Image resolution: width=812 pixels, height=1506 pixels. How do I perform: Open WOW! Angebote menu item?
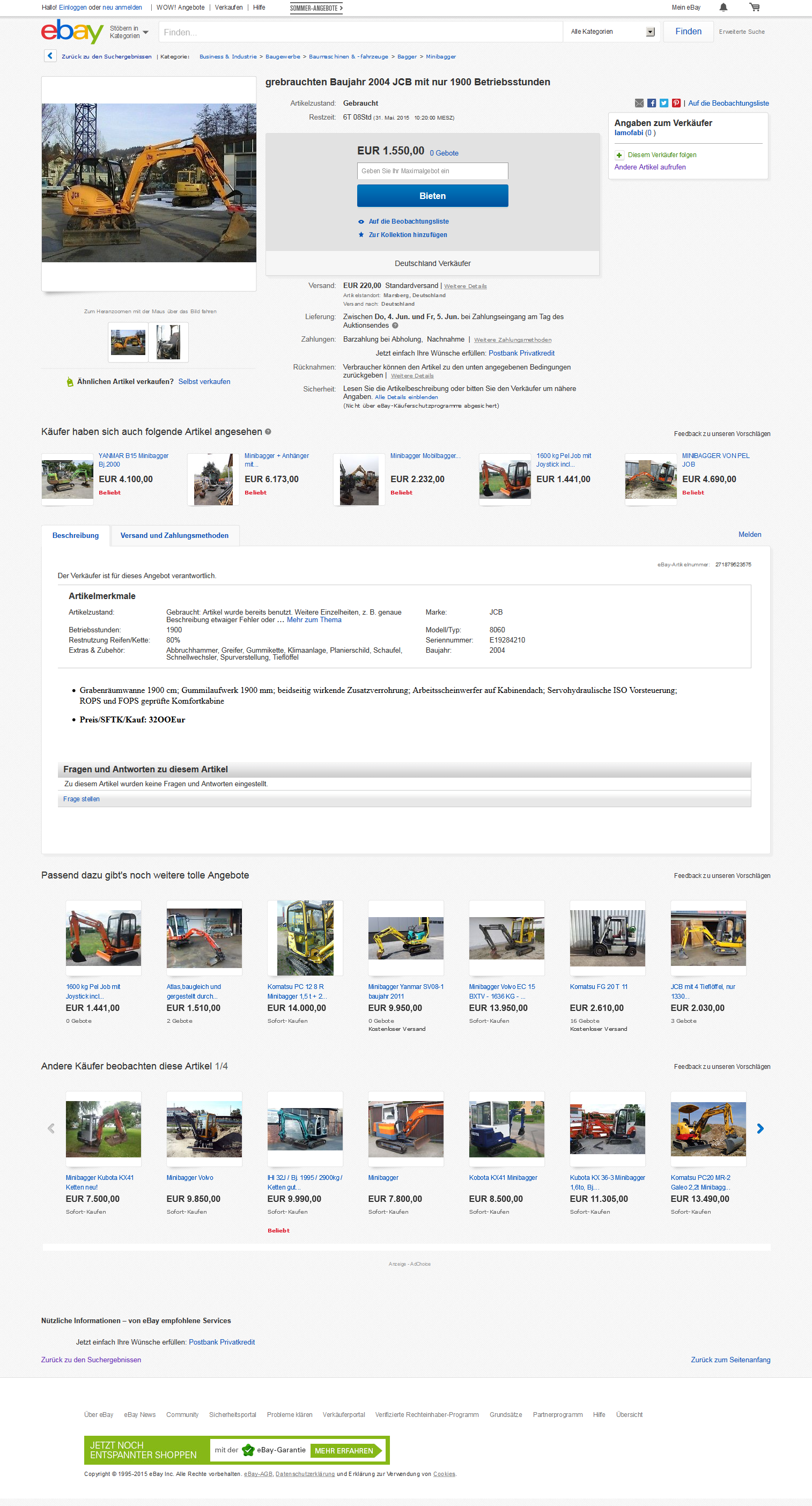tap(181, 8)
